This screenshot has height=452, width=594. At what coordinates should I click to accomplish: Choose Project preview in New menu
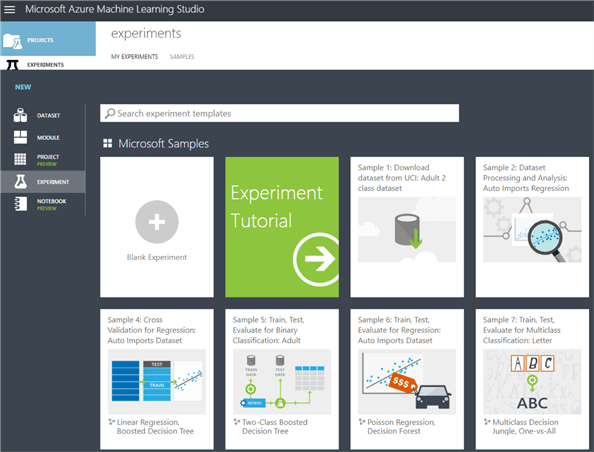pyautogui.click(x=43, y=160)
